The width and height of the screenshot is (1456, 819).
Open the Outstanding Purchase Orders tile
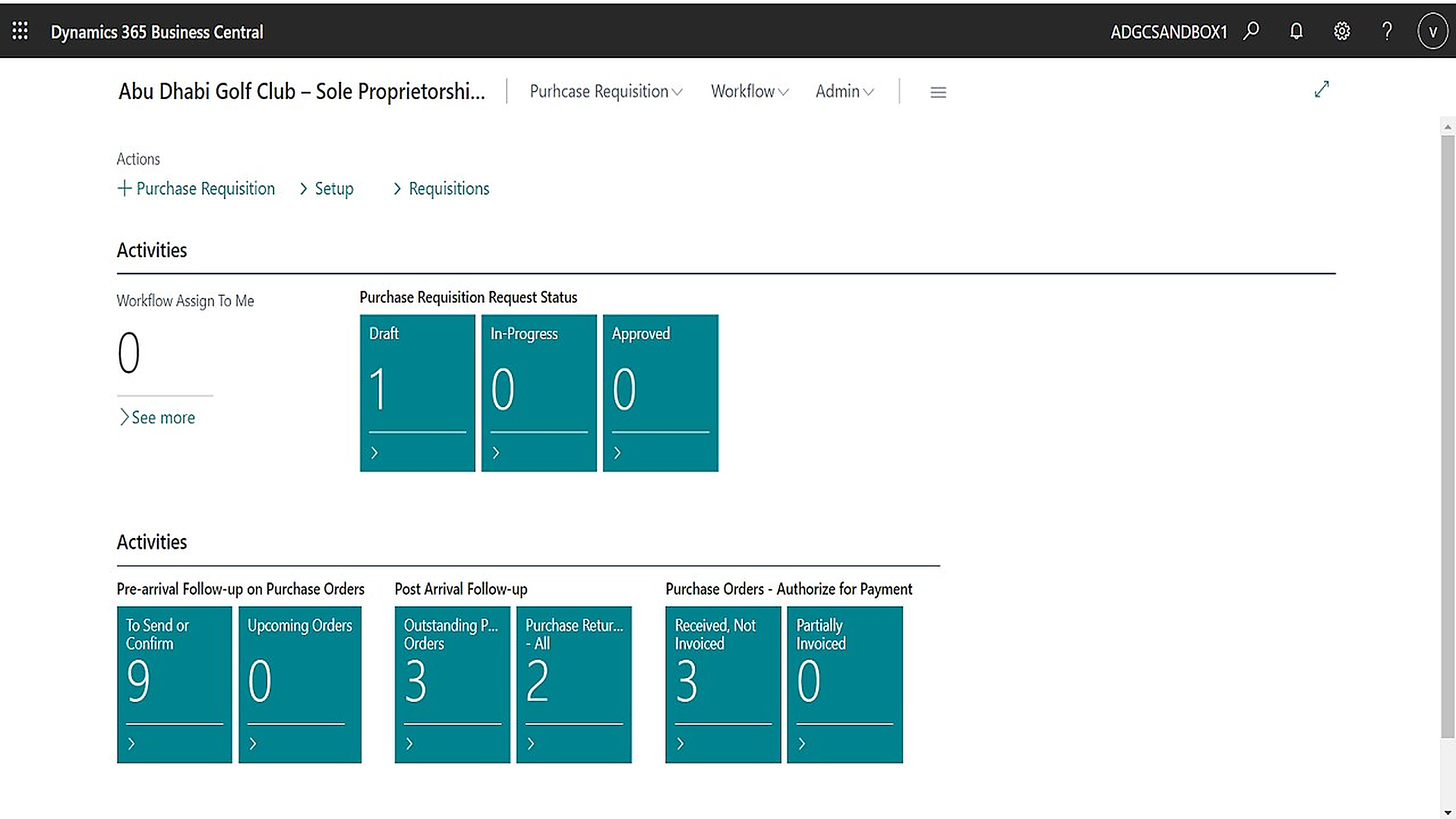pos(452,685)
